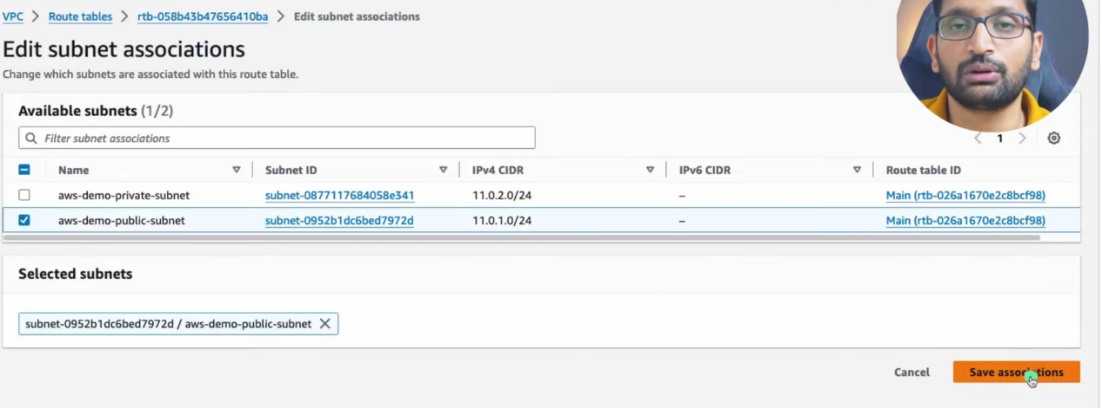
Task: Sort by Subnet ID column arrow
Action: pyautogui.click(x=443, y=170)
